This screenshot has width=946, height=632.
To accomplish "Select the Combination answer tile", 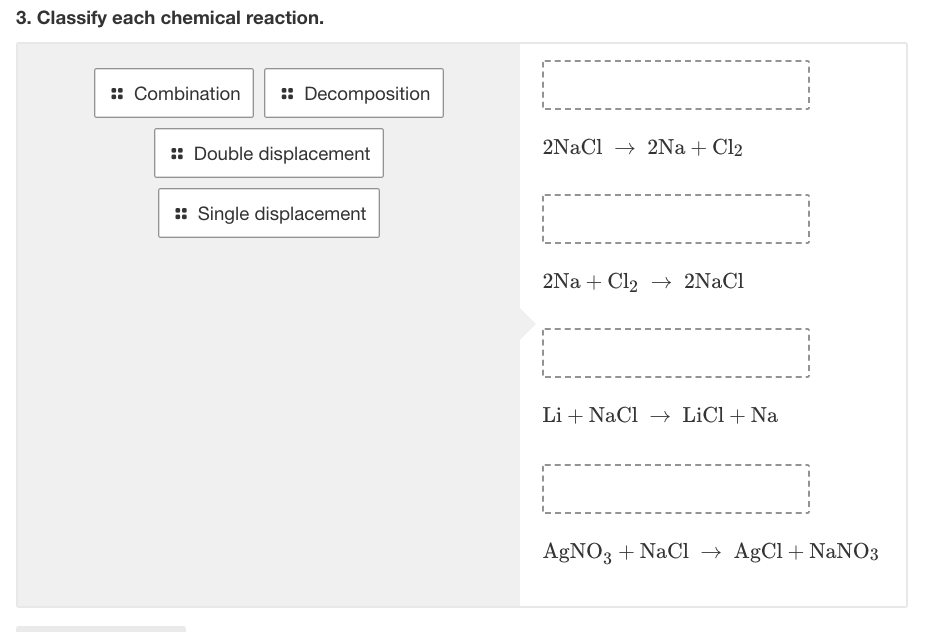I will coord(173,93).
